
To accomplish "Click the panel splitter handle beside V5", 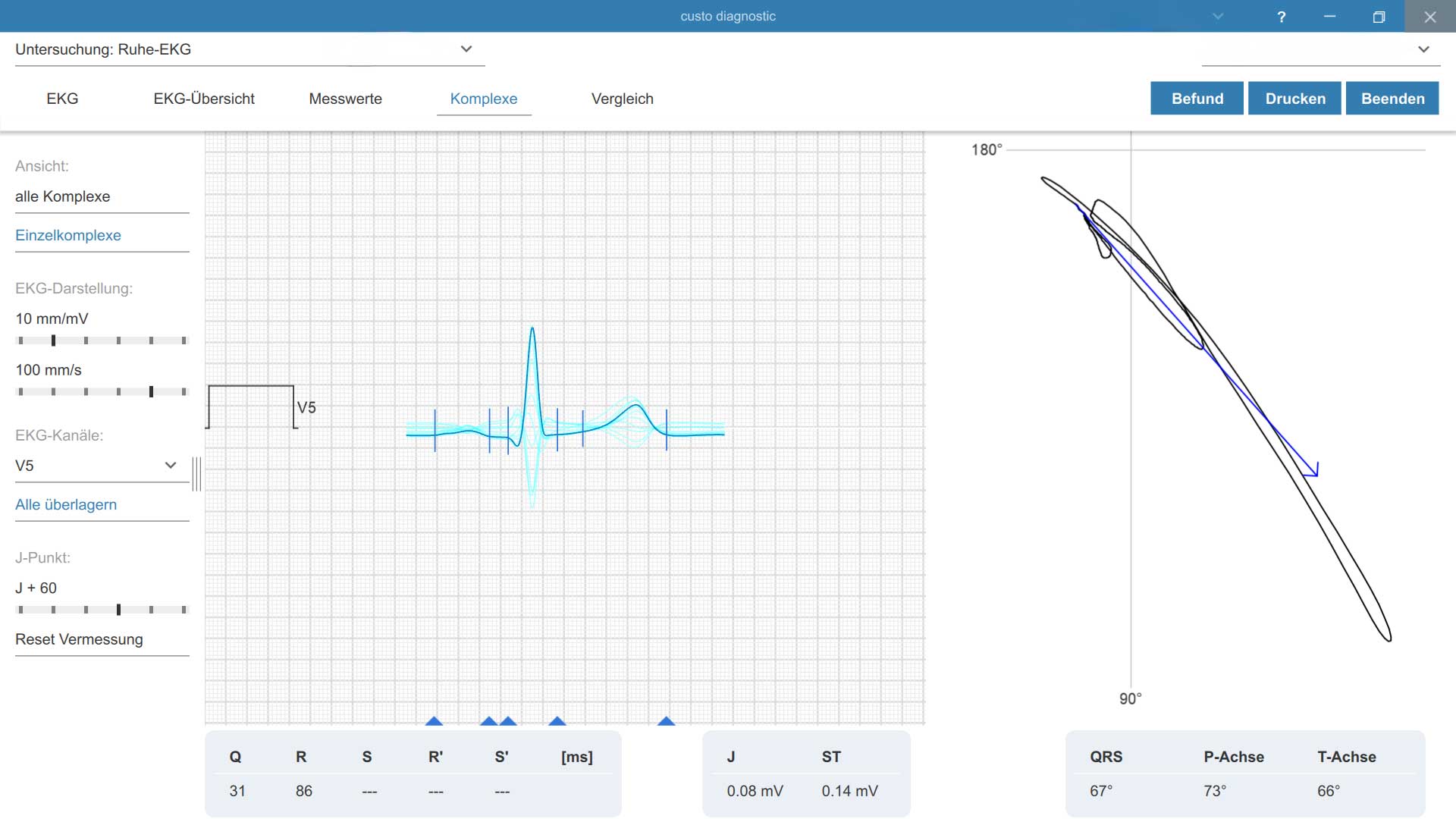I will (x=196, y=474).
